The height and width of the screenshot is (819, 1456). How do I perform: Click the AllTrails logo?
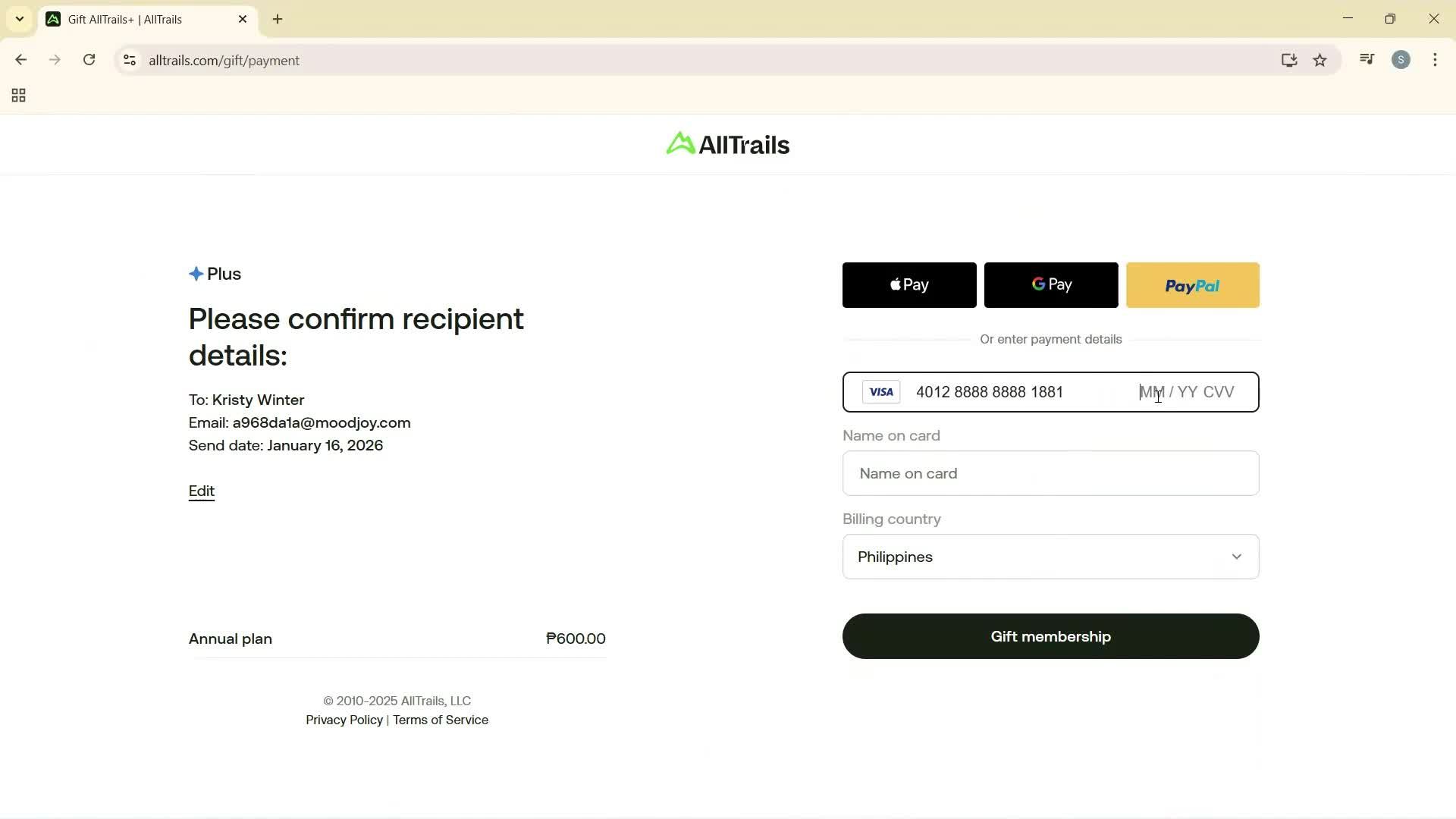726,144
